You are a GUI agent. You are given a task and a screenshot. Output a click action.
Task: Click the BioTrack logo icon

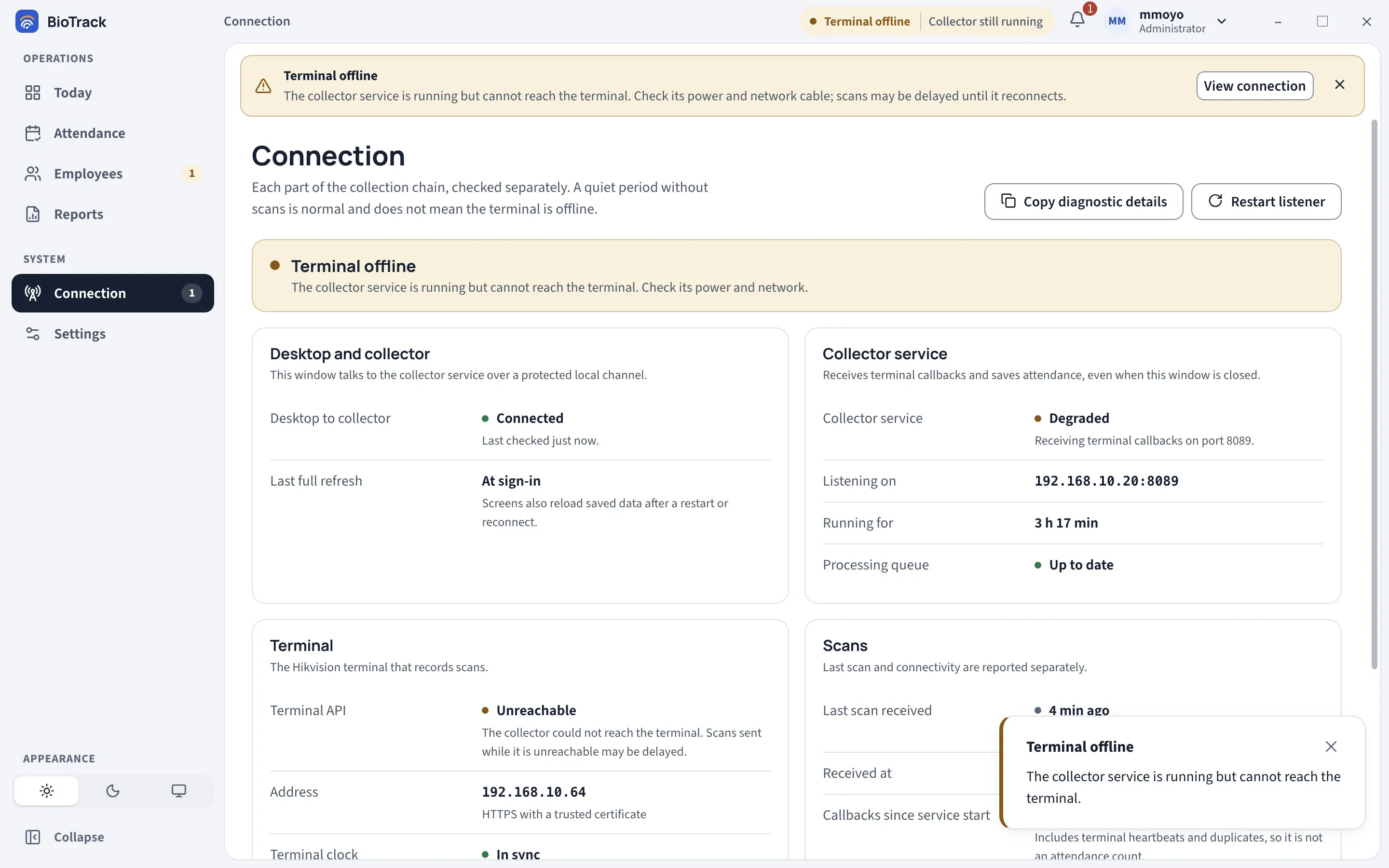tap(27, 21)
